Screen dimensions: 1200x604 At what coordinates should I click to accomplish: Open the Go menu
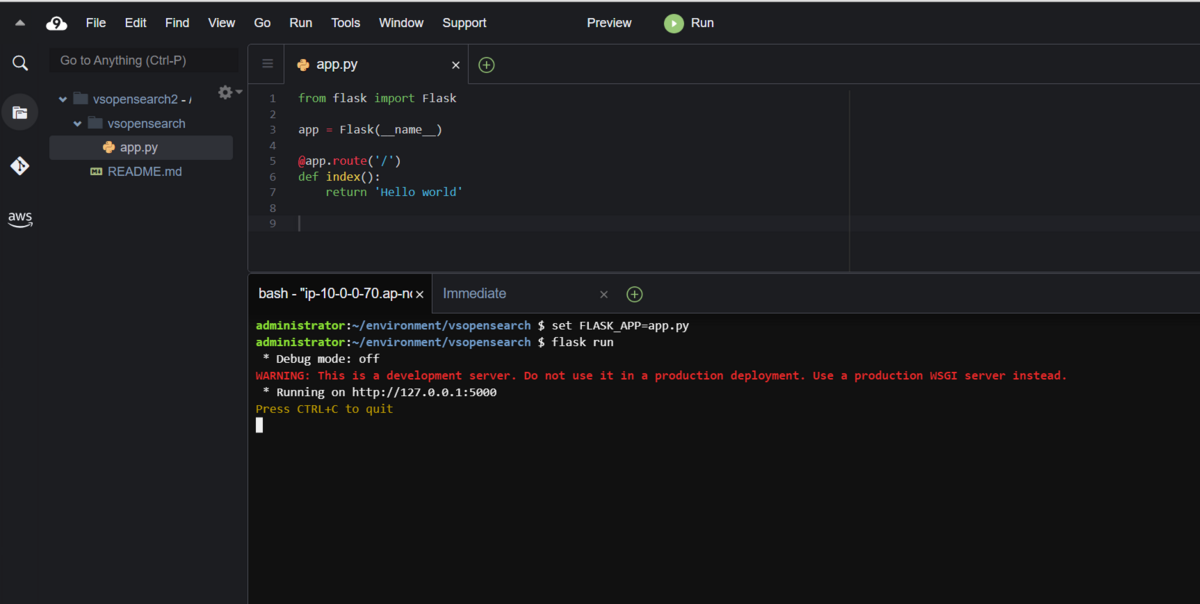[262, 23]
